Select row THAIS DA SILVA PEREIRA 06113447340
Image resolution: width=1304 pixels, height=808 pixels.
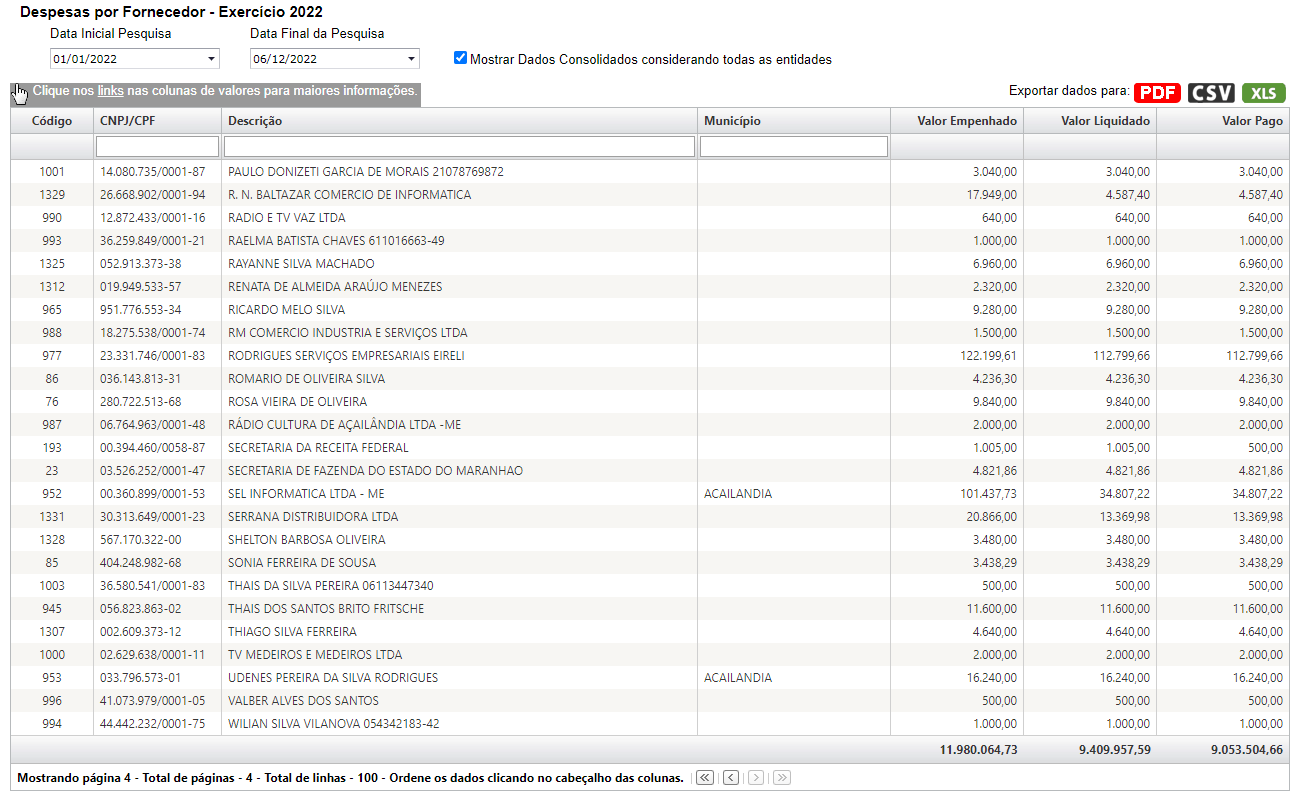[650, 586]
